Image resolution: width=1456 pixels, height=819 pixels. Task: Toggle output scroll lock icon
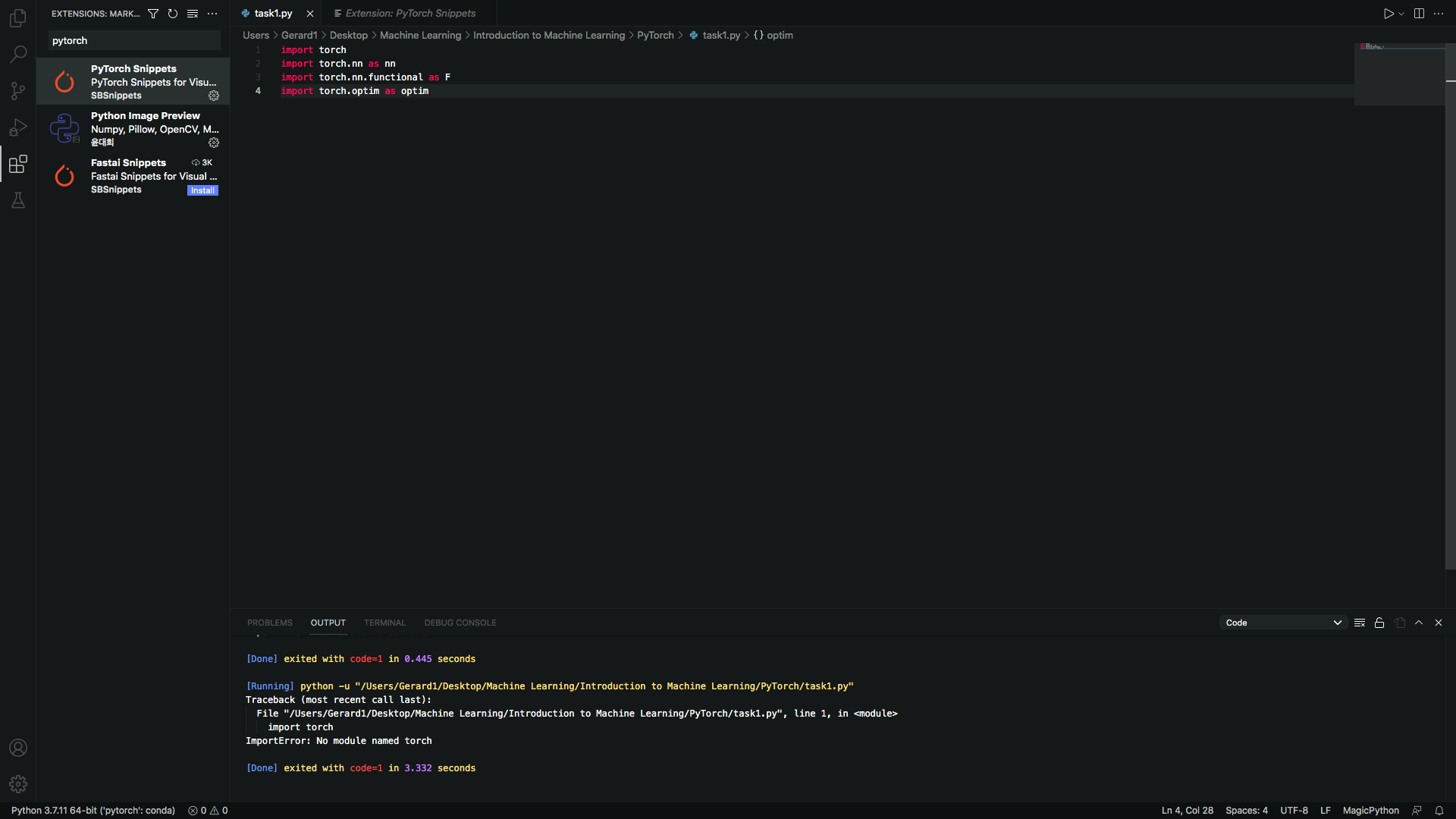pyautogui.click(x=1379, y=623)
